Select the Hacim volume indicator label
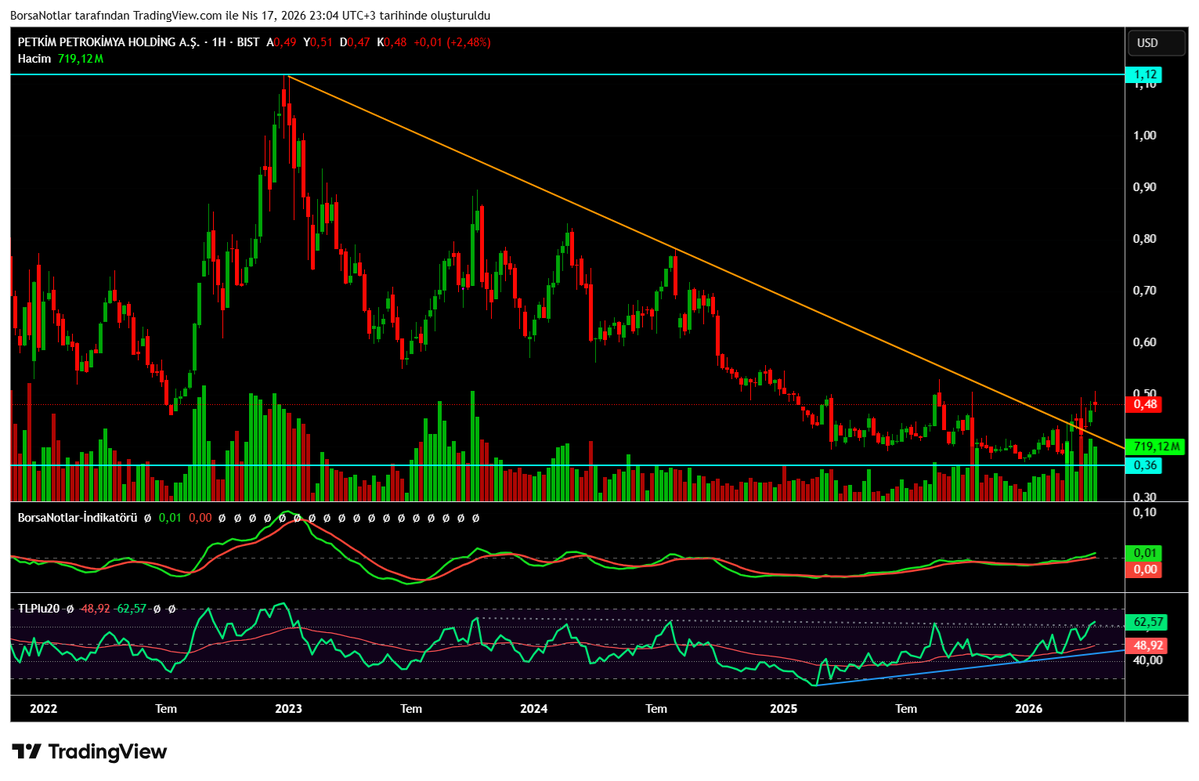Screen dimensions: 1199x781 point(34,59)
